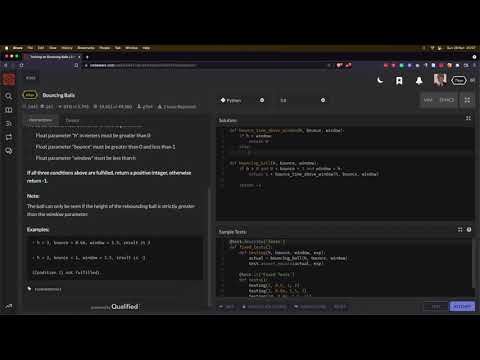Open the leaderboard icon in left sidebar
The image size is (480, 360).
9,124
